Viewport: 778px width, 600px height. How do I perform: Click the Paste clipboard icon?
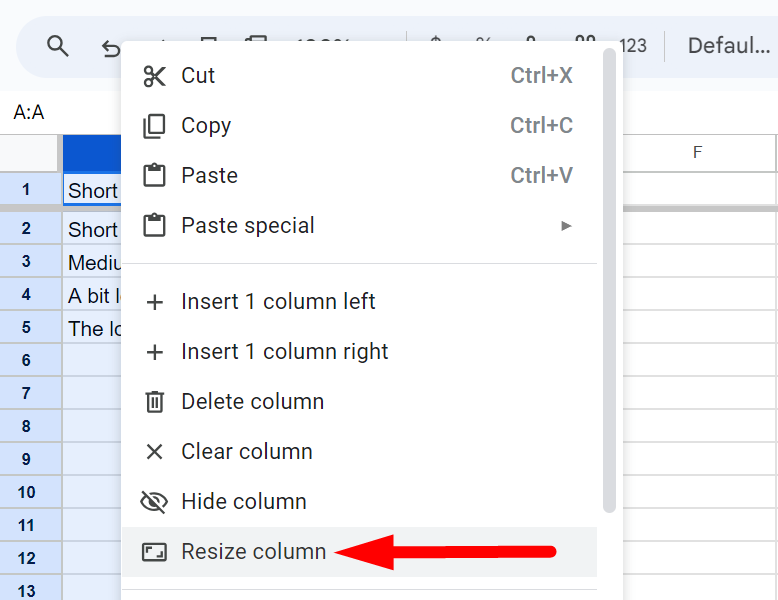pos(154,176)
